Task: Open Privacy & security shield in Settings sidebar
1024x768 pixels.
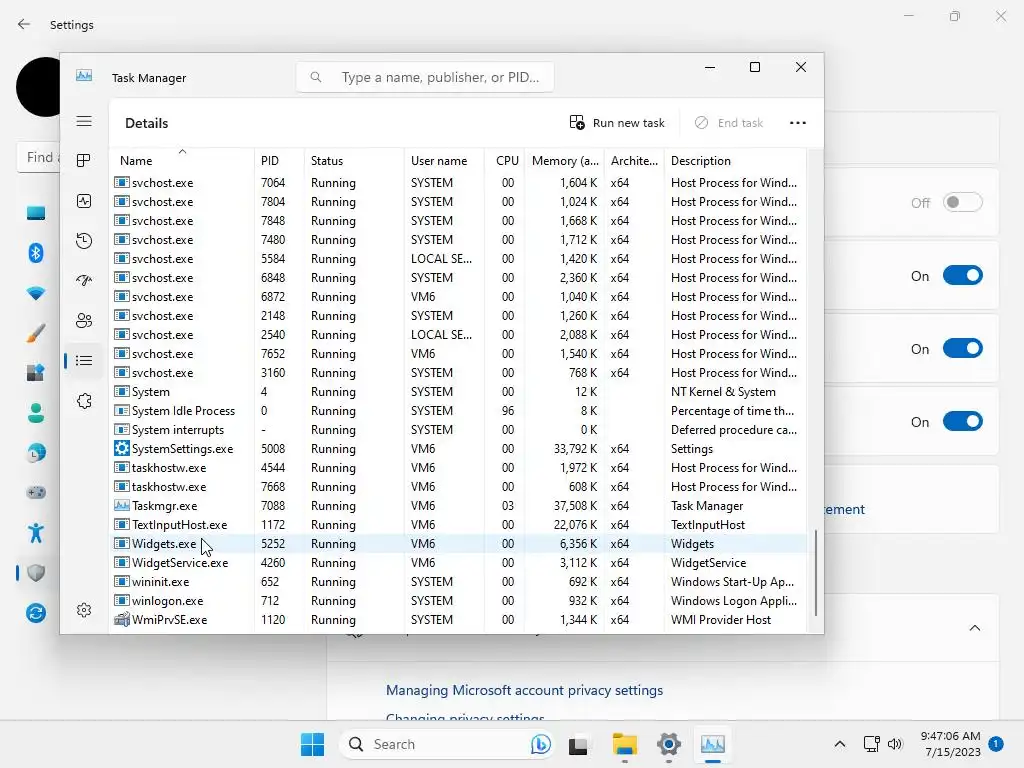Action: [36, 573]
